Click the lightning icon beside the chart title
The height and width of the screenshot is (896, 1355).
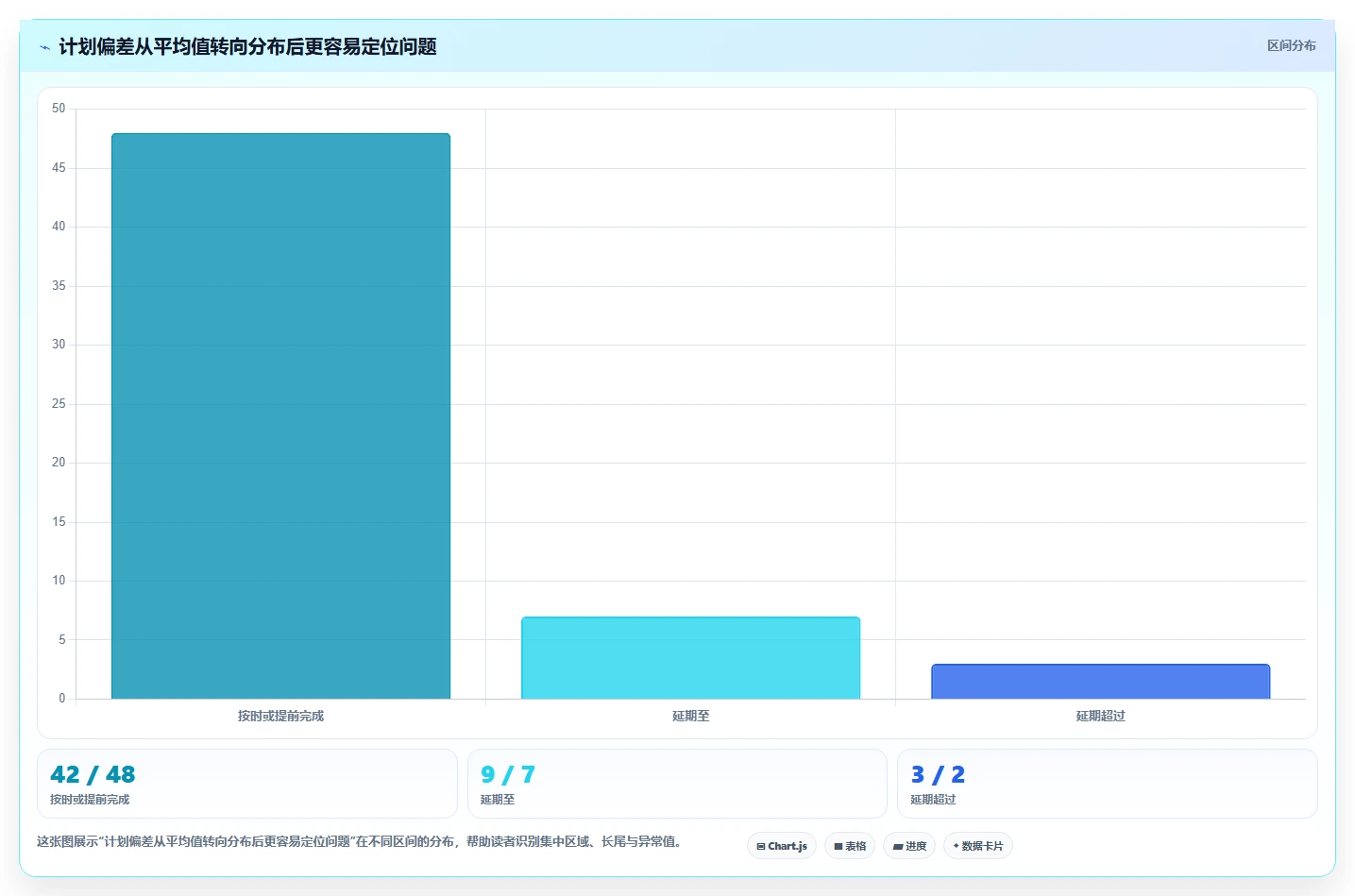click(x=44, y=47)
